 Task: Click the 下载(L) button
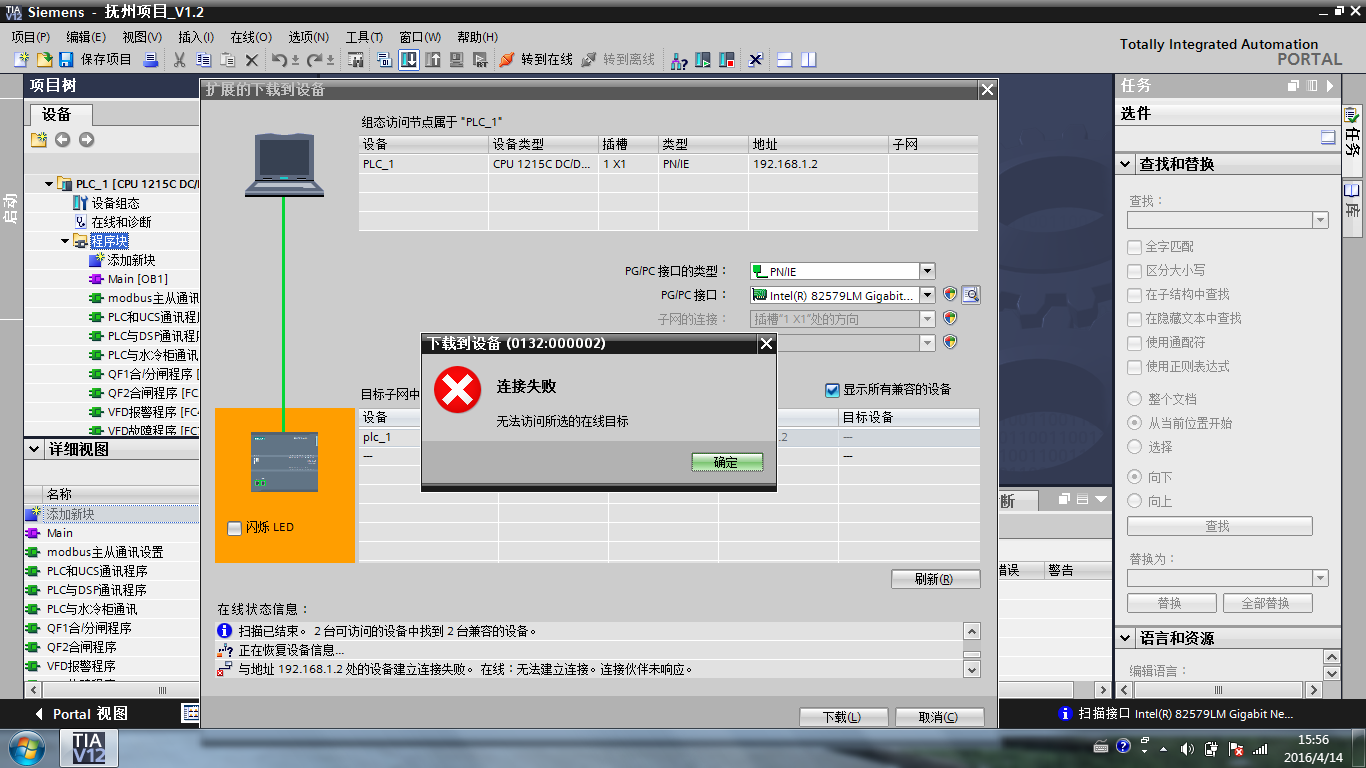(843, 717)
